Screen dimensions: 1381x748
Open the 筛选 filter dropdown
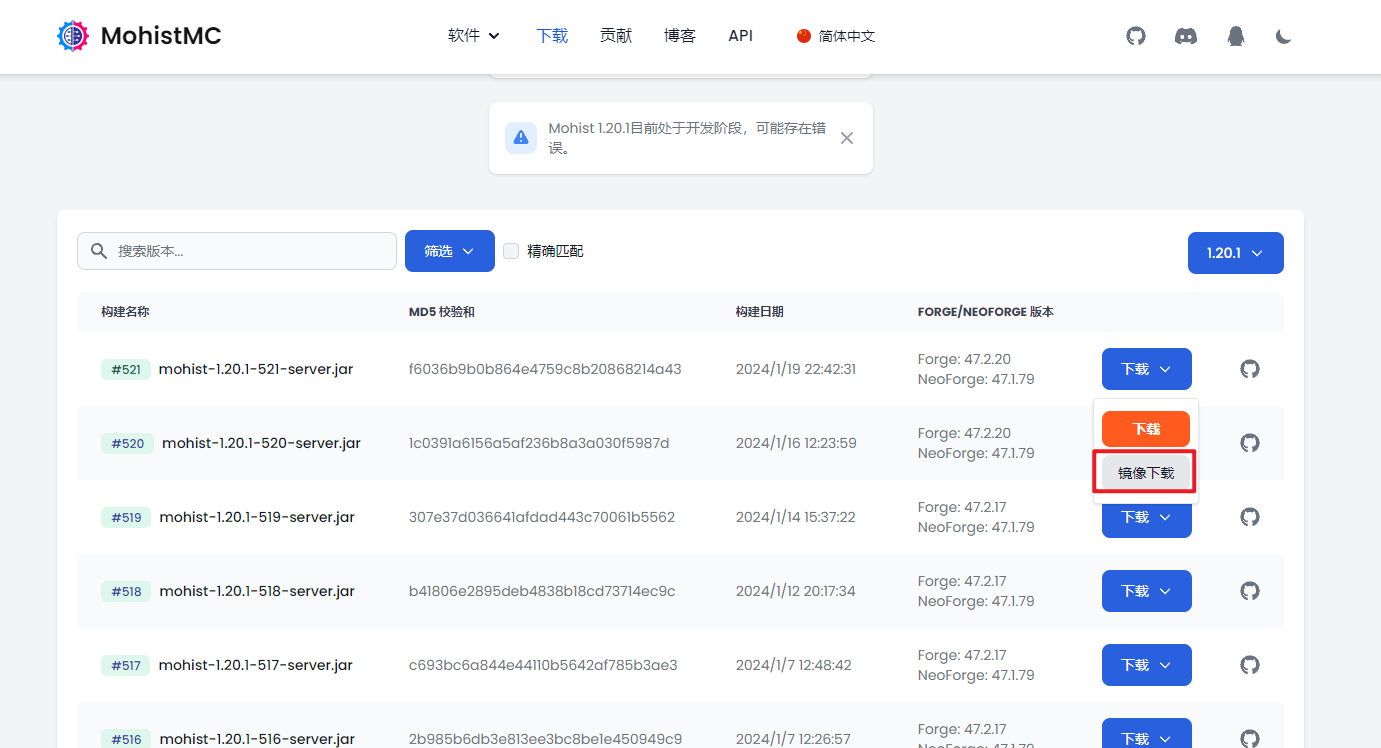coord(450,251)
